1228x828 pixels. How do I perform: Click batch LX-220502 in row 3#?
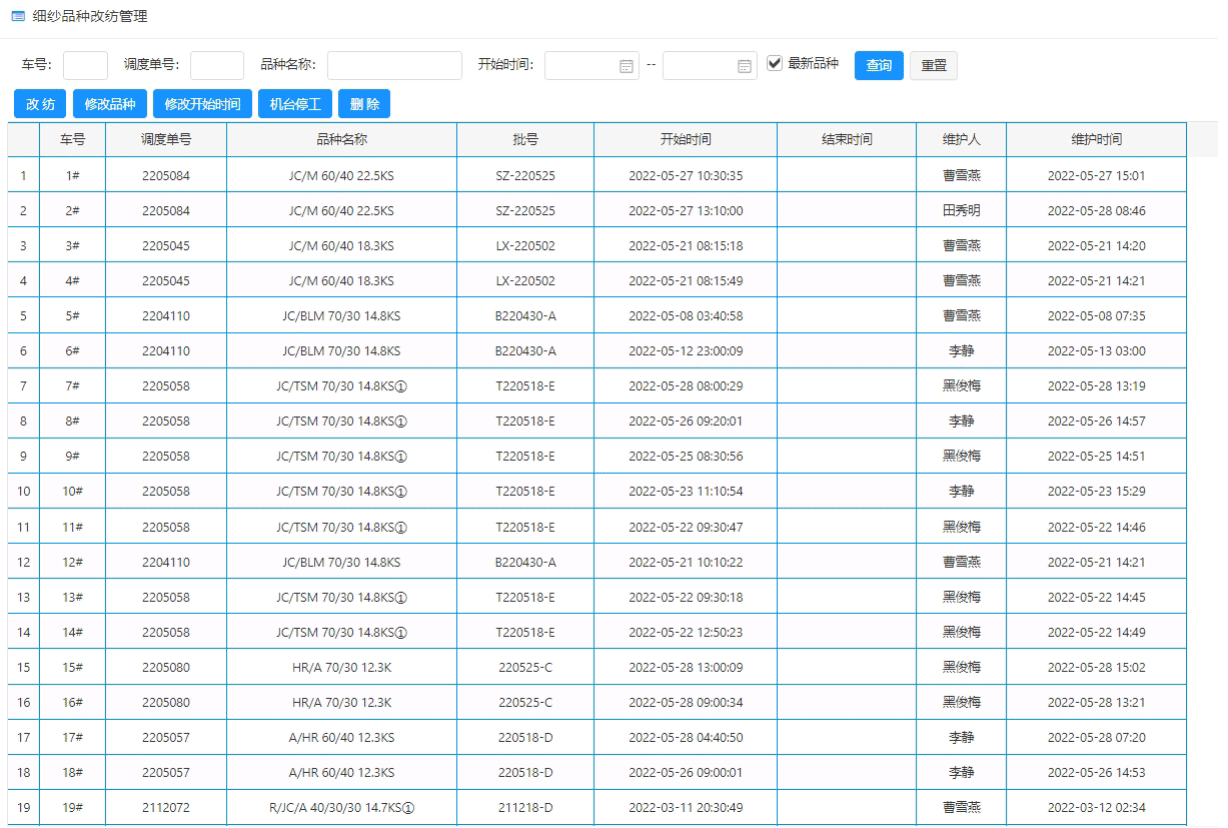click(525, 245)
